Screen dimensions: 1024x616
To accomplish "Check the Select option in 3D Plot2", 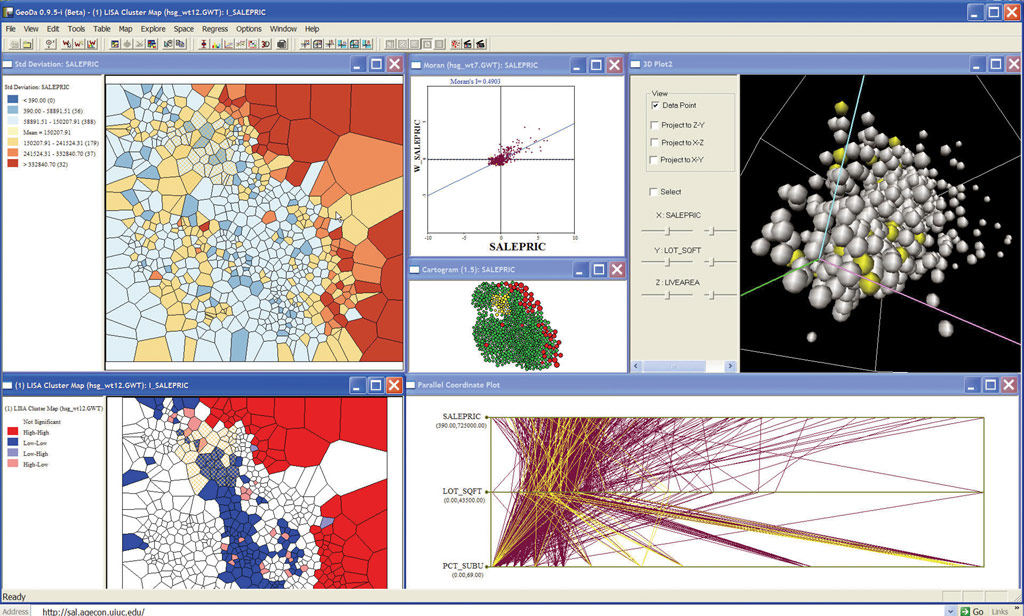I will pyautogui.click(x=653, y=191).
